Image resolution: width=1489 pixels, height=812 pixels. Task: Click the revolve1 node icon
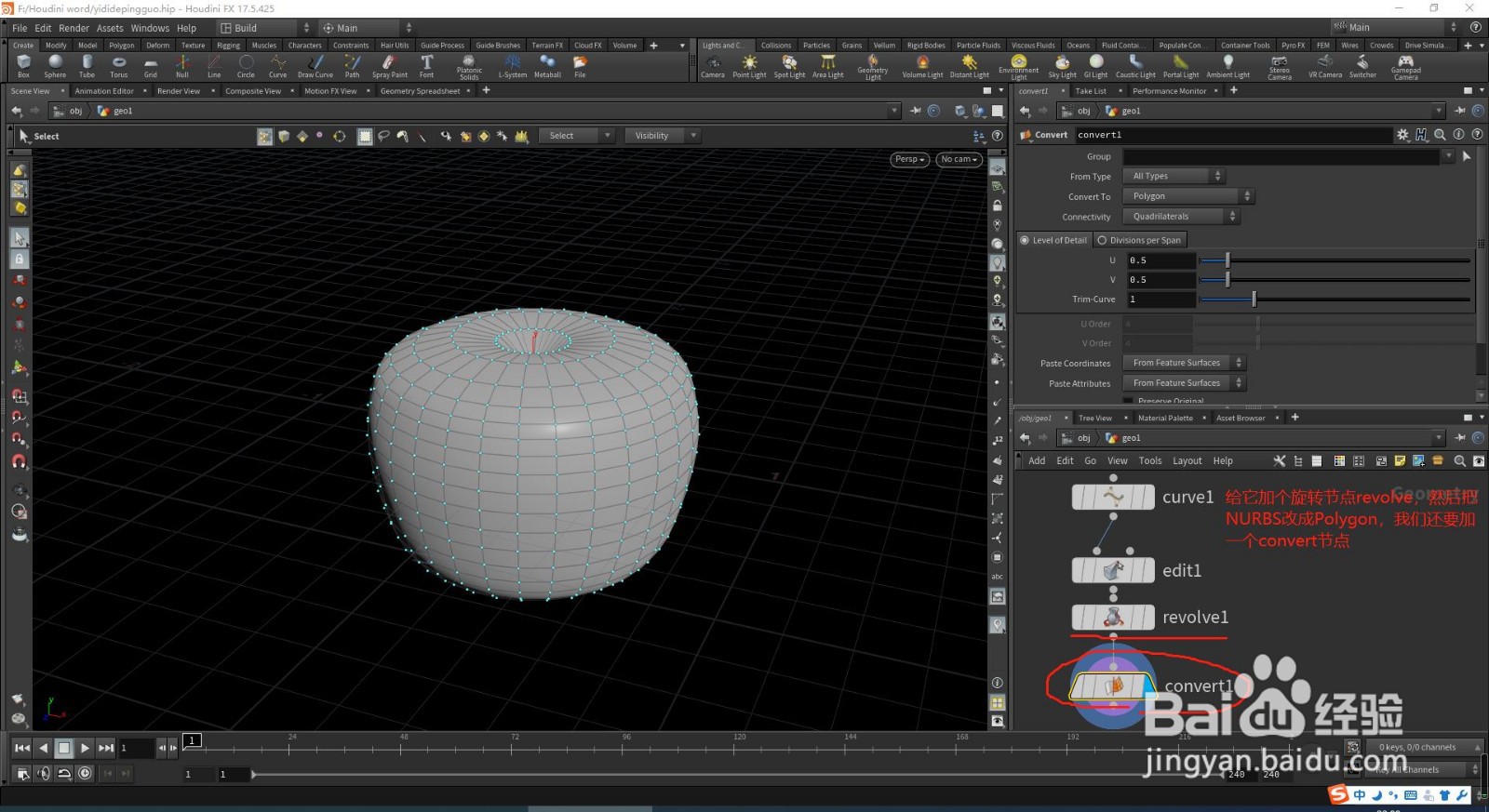[x=1113, y=618]
